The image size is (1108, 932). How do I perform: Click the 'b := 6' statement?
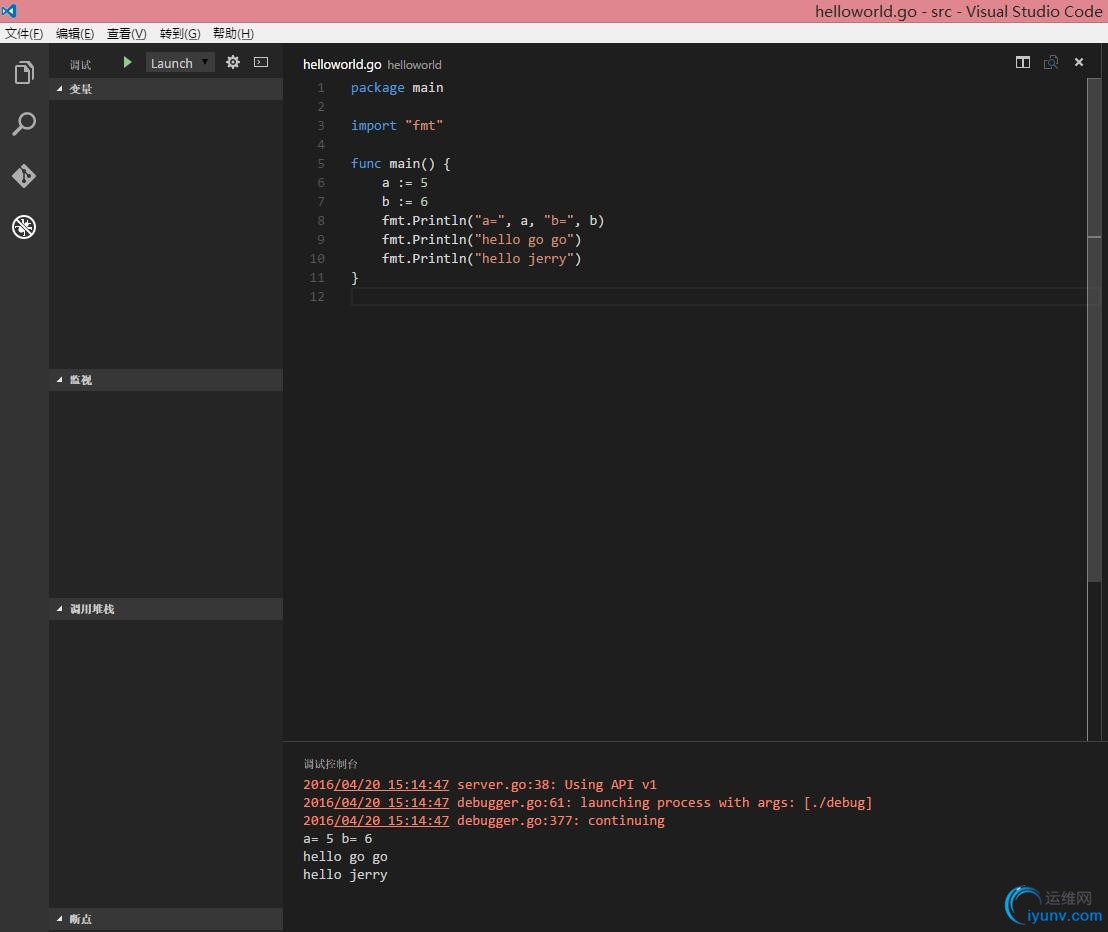point(405,201)
